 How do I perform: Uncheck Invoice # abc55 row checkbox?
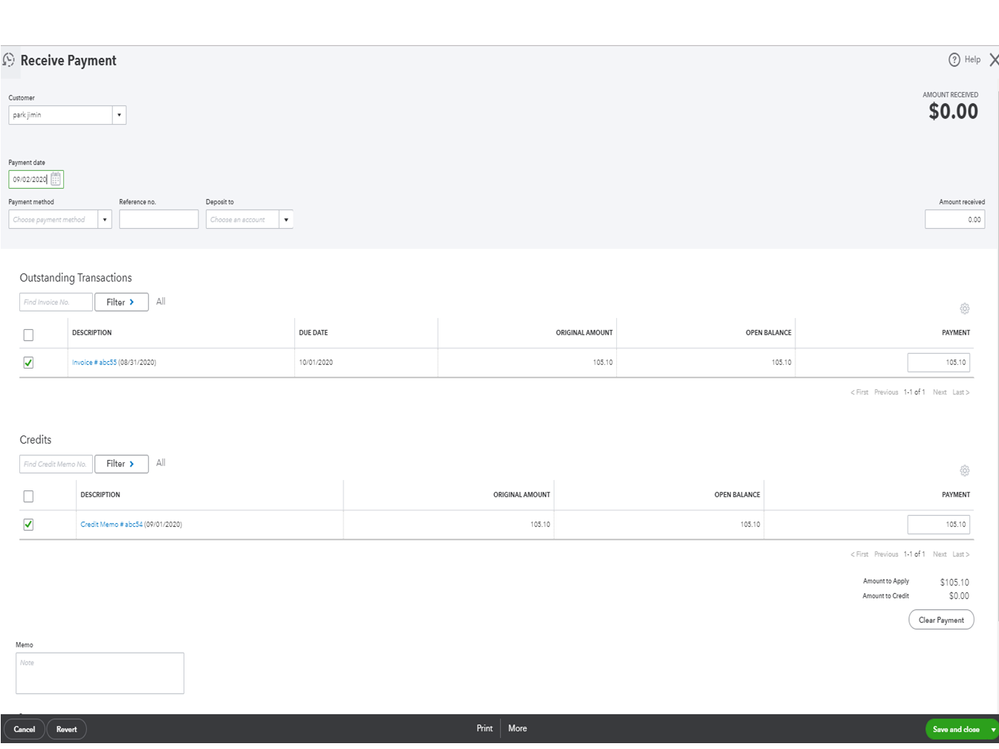(28, 363)
